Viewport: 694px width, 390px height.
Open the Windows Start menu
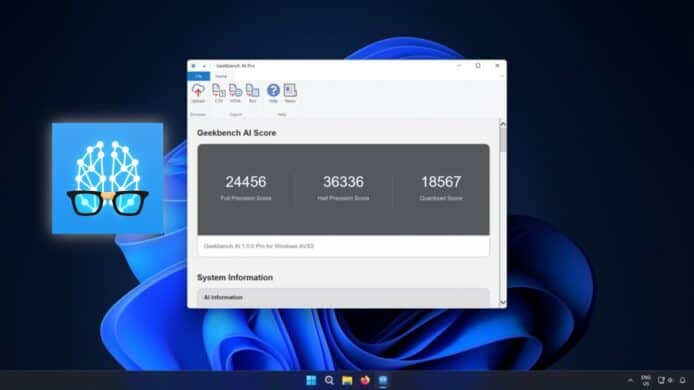coord(311,380)
